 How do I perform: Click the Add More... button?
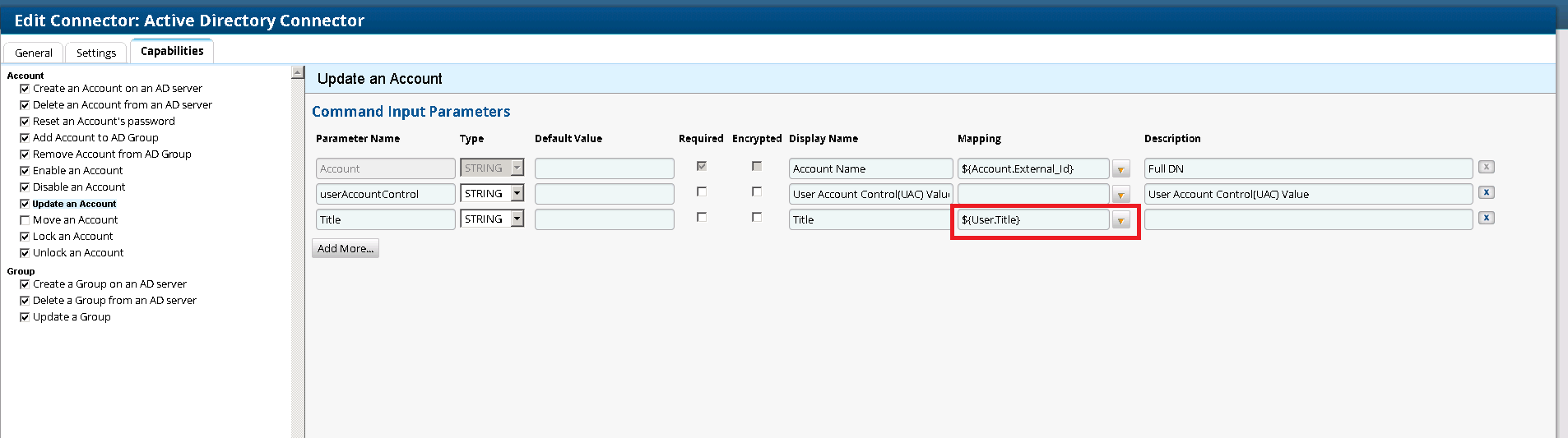tap(346, 248)
